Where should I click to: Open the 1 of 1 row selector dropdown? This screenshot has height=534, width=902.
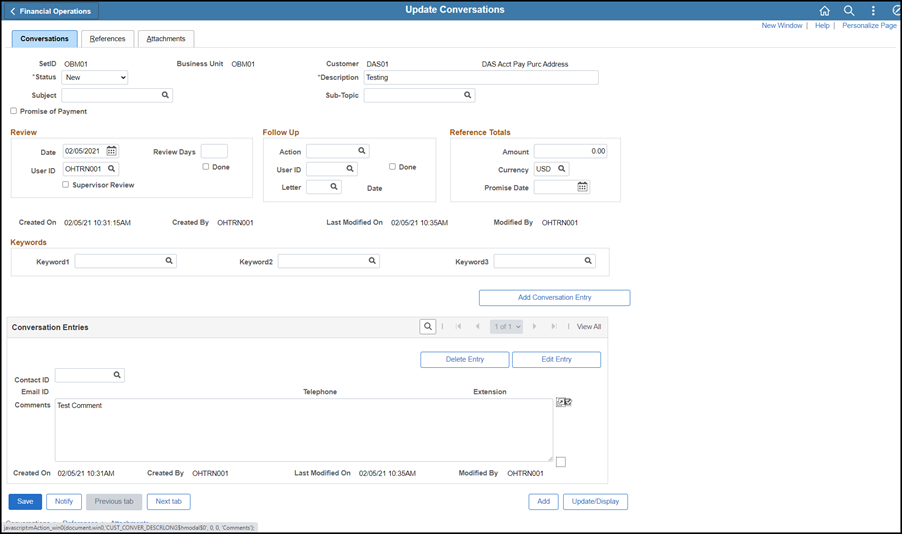(x=506, y=326)
